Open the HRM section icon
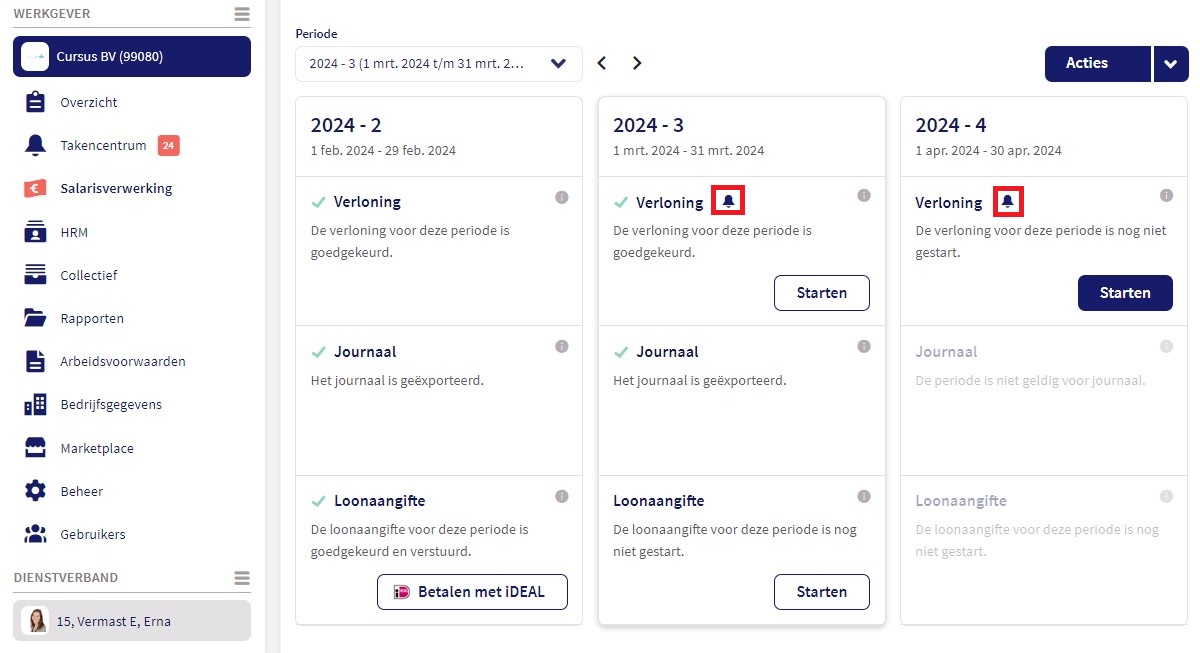 (33, 231)
